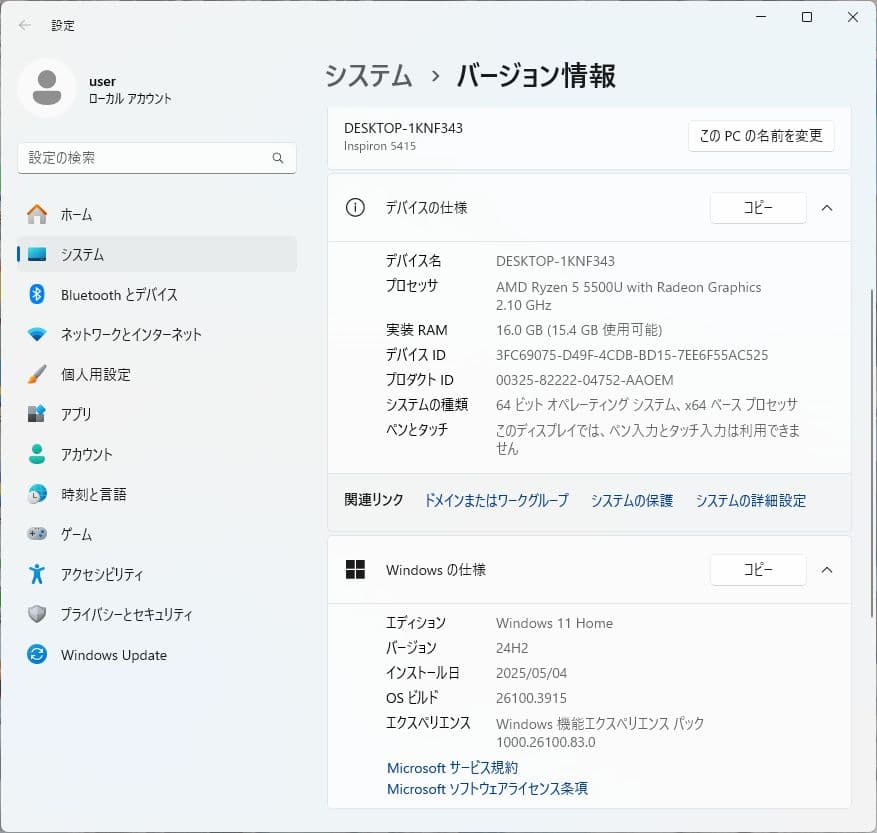Click the ゲーム controller icon

pyautogui.click(x=37, y=534)
